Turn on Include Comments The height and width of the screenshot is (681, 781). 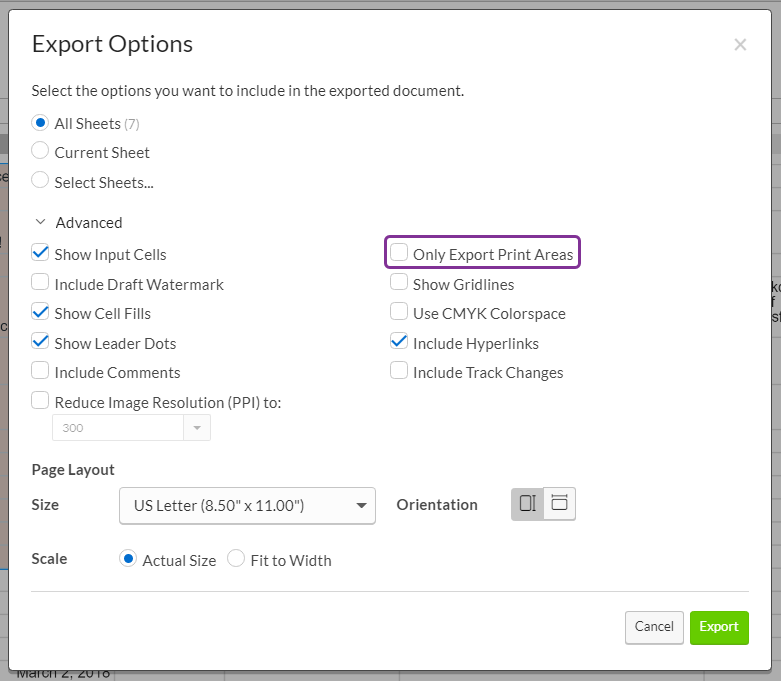[x=40, y=371]
